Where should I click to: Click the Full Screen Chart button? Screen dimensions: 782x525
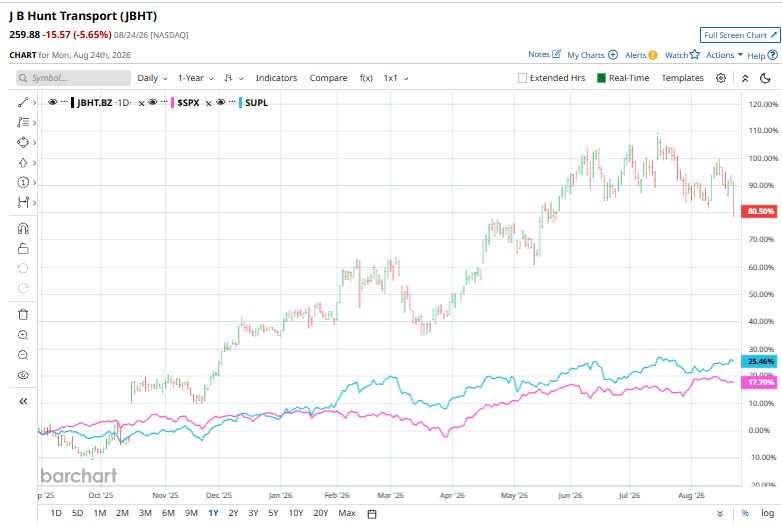point(740,35)
